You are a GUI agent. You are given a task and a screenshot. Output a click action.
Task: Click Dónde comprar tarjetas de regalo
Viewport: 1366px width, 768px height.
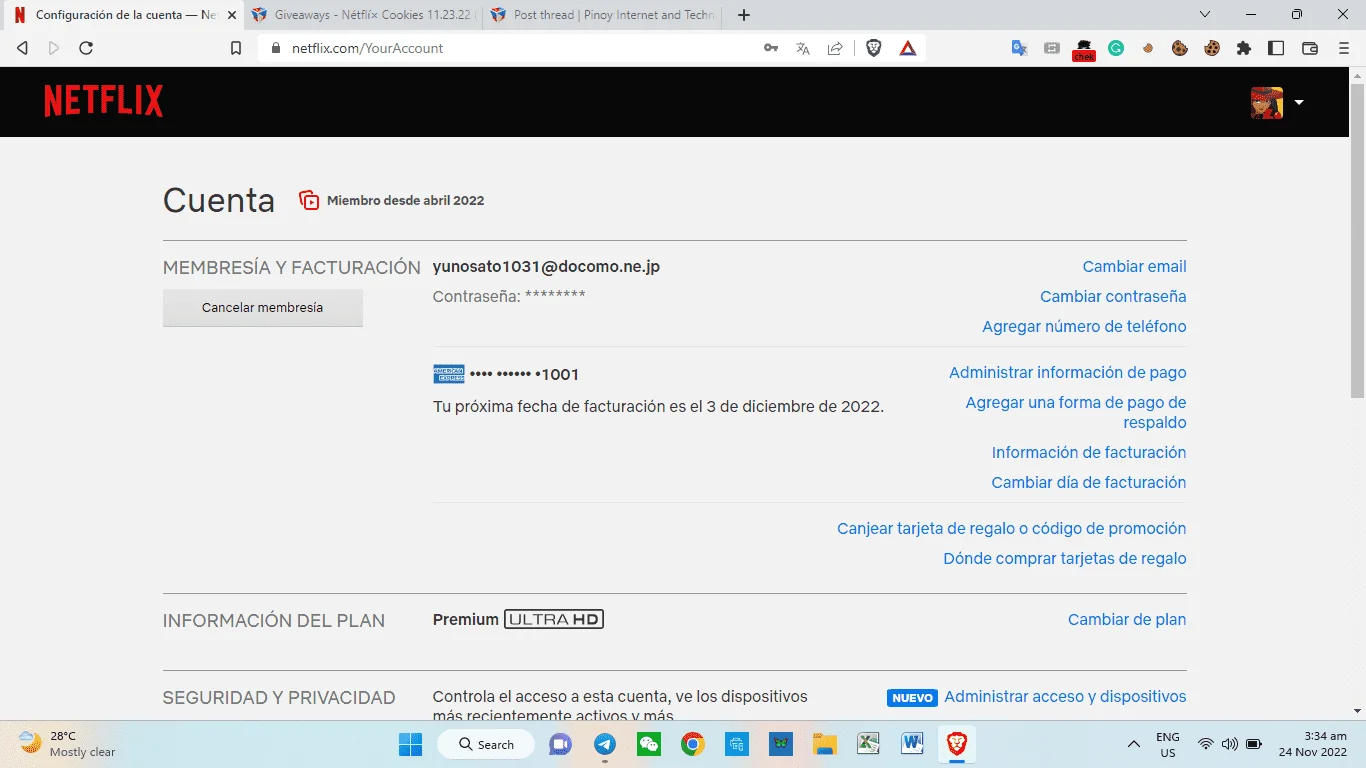pos(1065,559)
